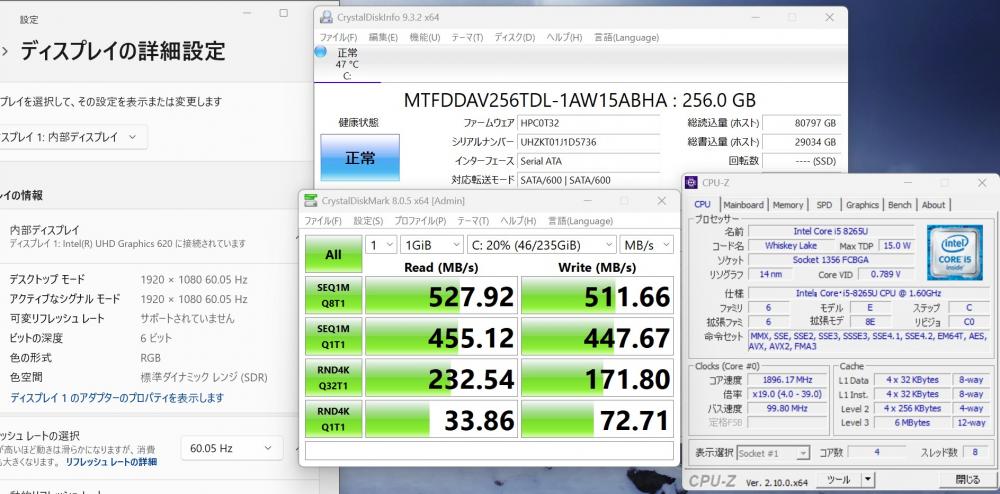Click the serial number field UHZKT01J1D5736
The image size is (1000, 494).
pos(589,142)
